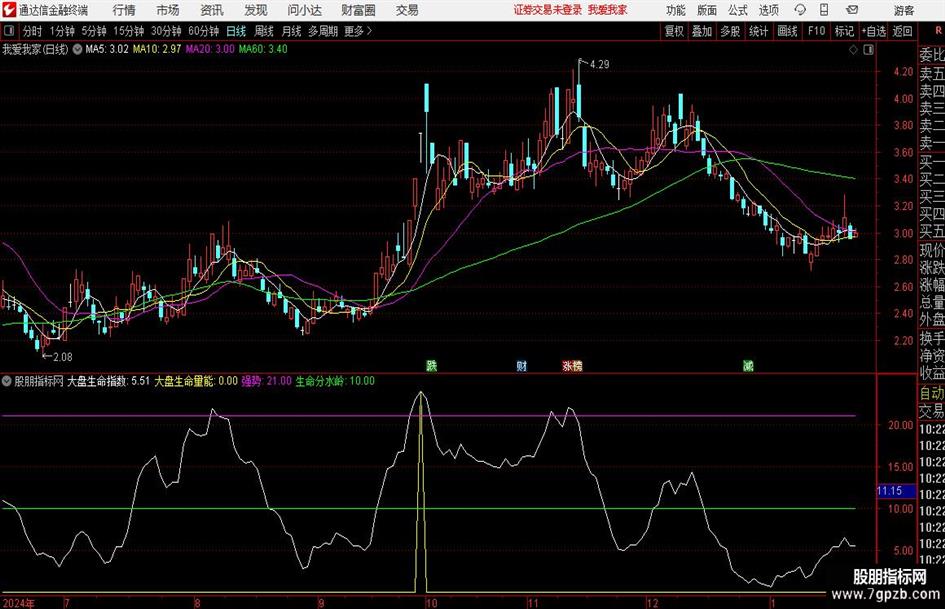This screenshot has height=609, width=945.
Task: Expand the main chart indicator dropdown arrow
Action: (77, 49)
